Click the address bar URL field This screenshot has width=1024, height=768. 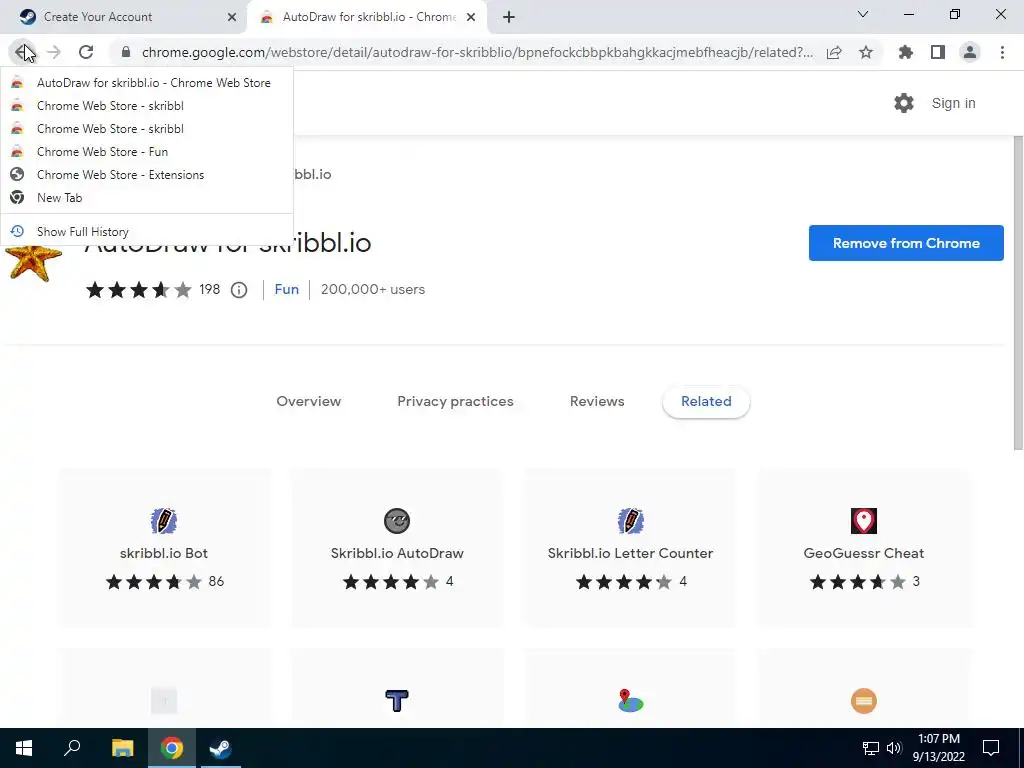pyautogui.click(x=477, y=52)
